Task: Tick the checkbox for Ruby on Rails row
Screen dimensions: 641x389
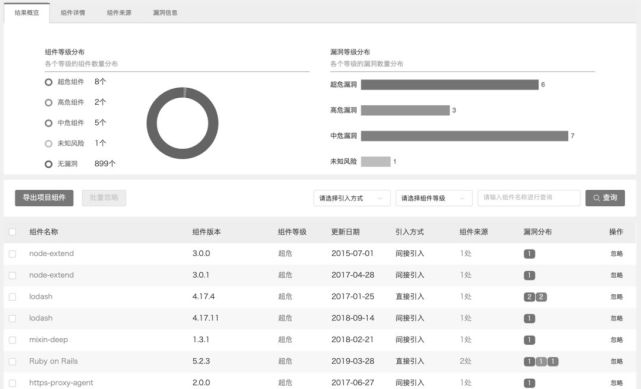Action: pyautogui.click(x=12, y=361)
